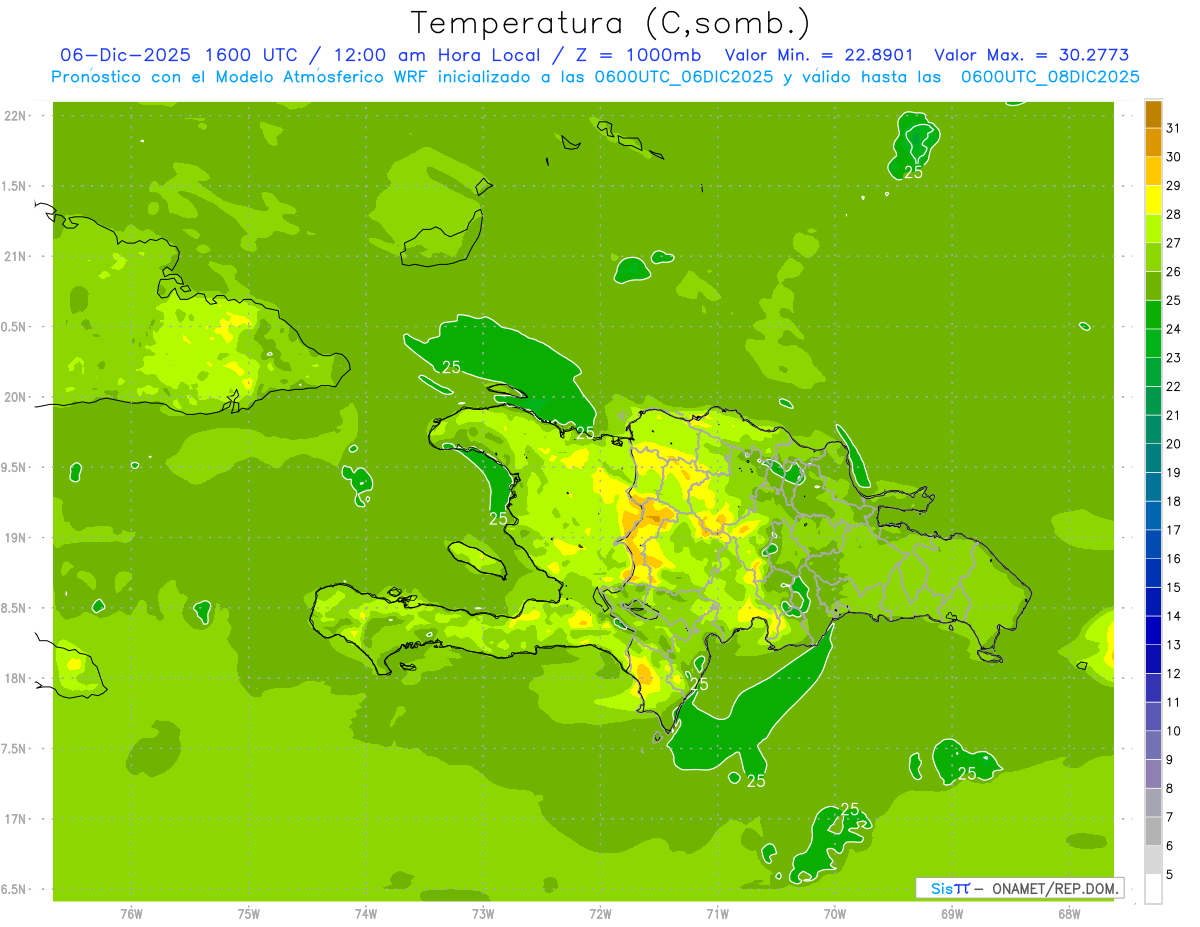Pick the legend color band between 9 and 10

pos(1153,746)
